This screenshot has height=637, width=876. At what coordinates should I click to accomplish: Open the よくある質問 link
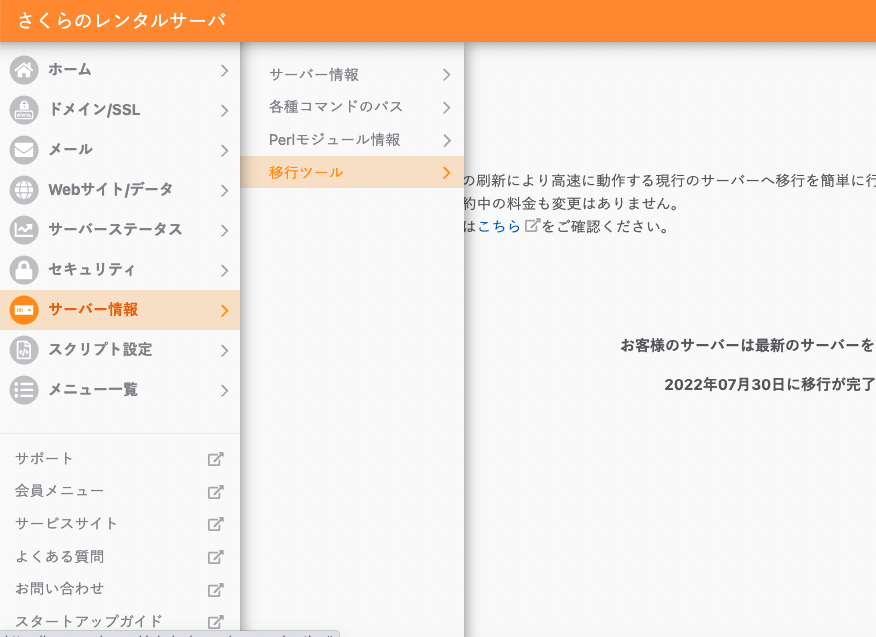tap(59, 557)
